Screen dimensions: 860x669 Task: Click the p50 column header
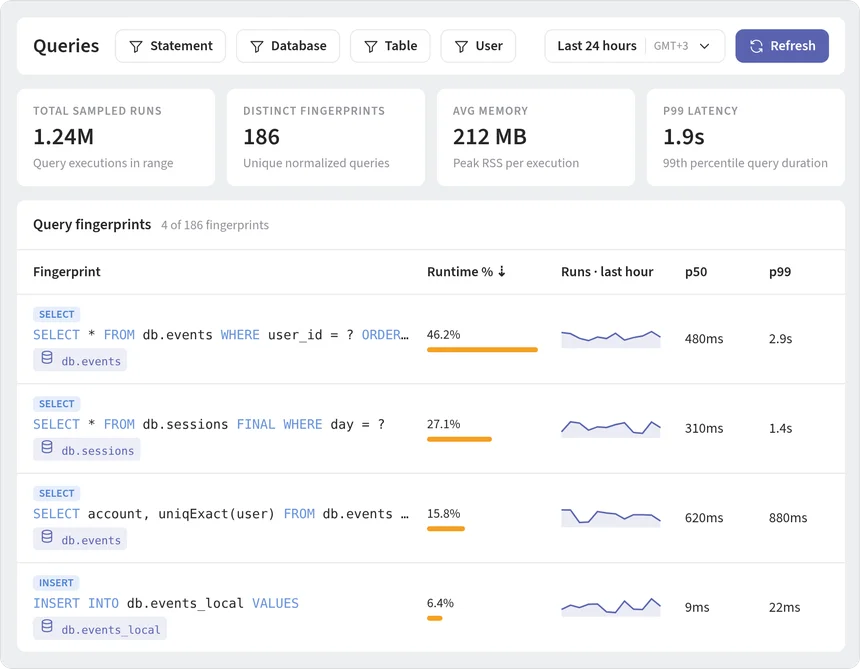[x=696, y=271]
